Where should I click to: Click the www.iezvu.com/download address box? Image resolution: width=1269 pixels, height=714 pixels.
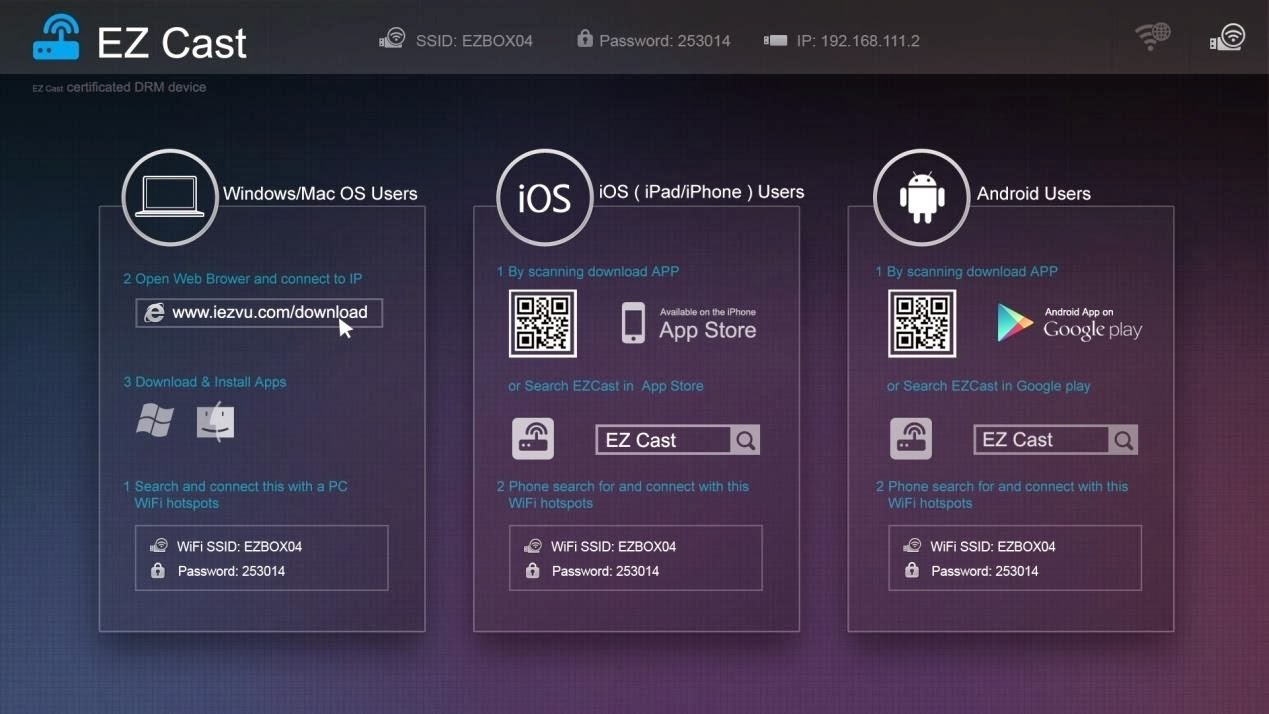click(x=259, y=313)
